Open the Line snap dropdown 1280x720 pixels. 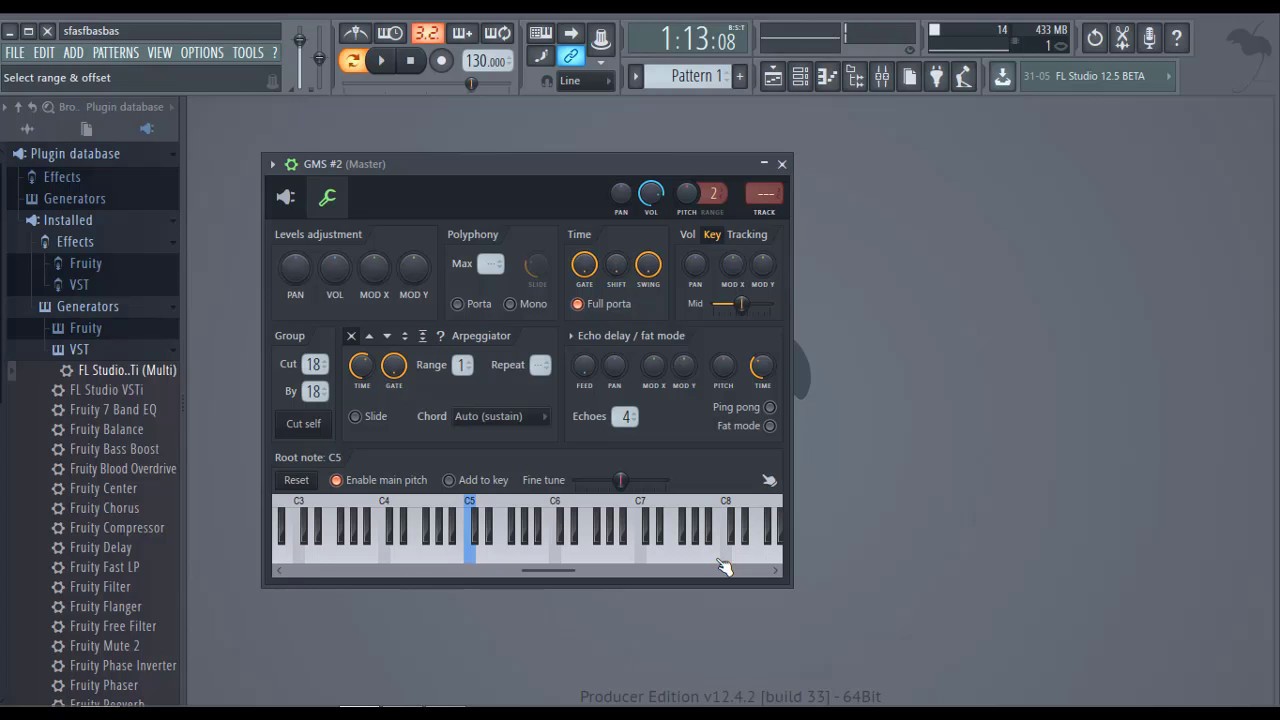click(585, 81)
